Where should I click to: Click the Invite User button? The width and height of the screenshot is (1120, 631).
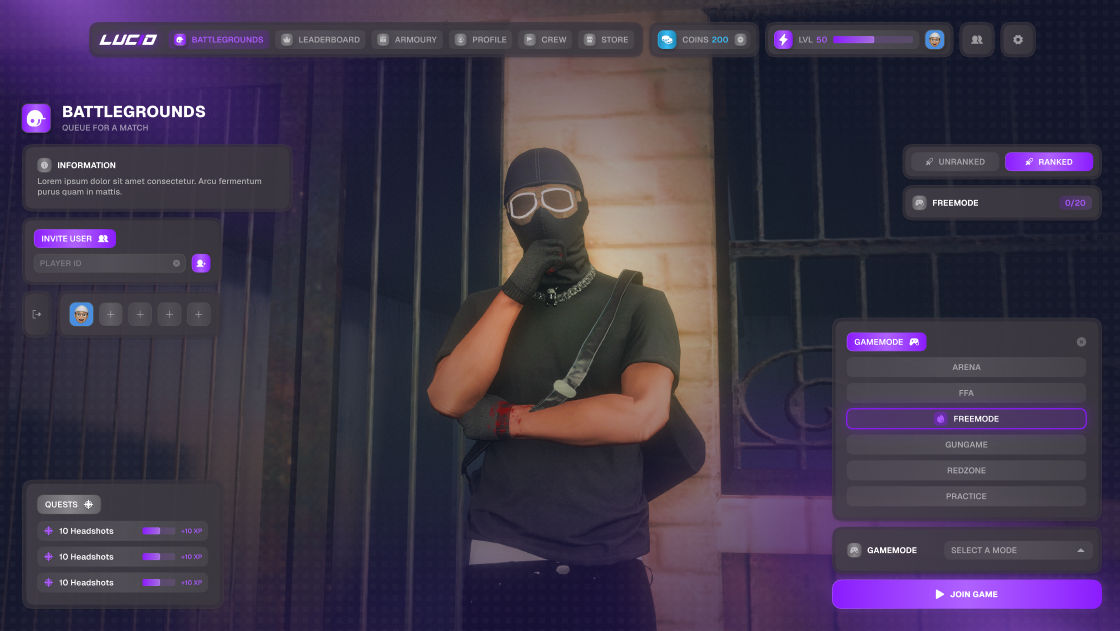(75, 239)
